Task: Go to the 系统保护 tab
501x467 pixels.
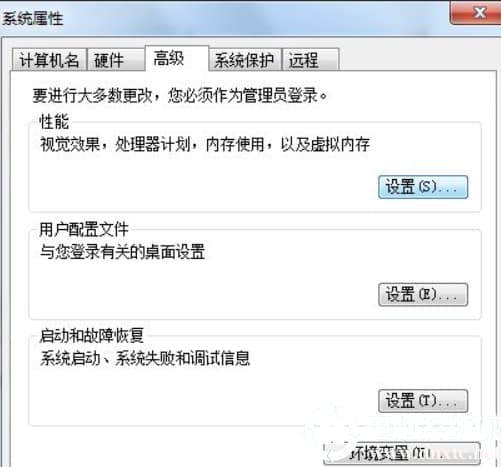Action: [245, 60]
